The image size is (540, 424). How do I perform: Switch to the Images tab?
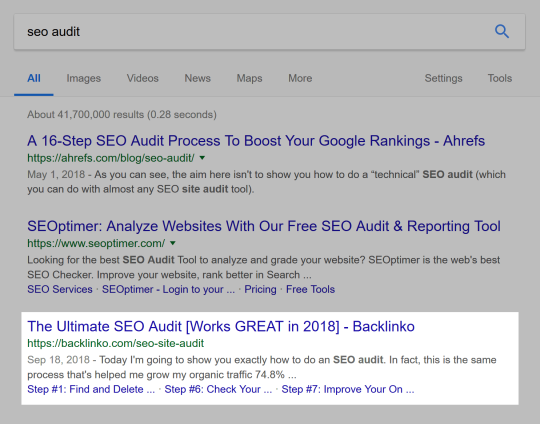pos(84,79)
